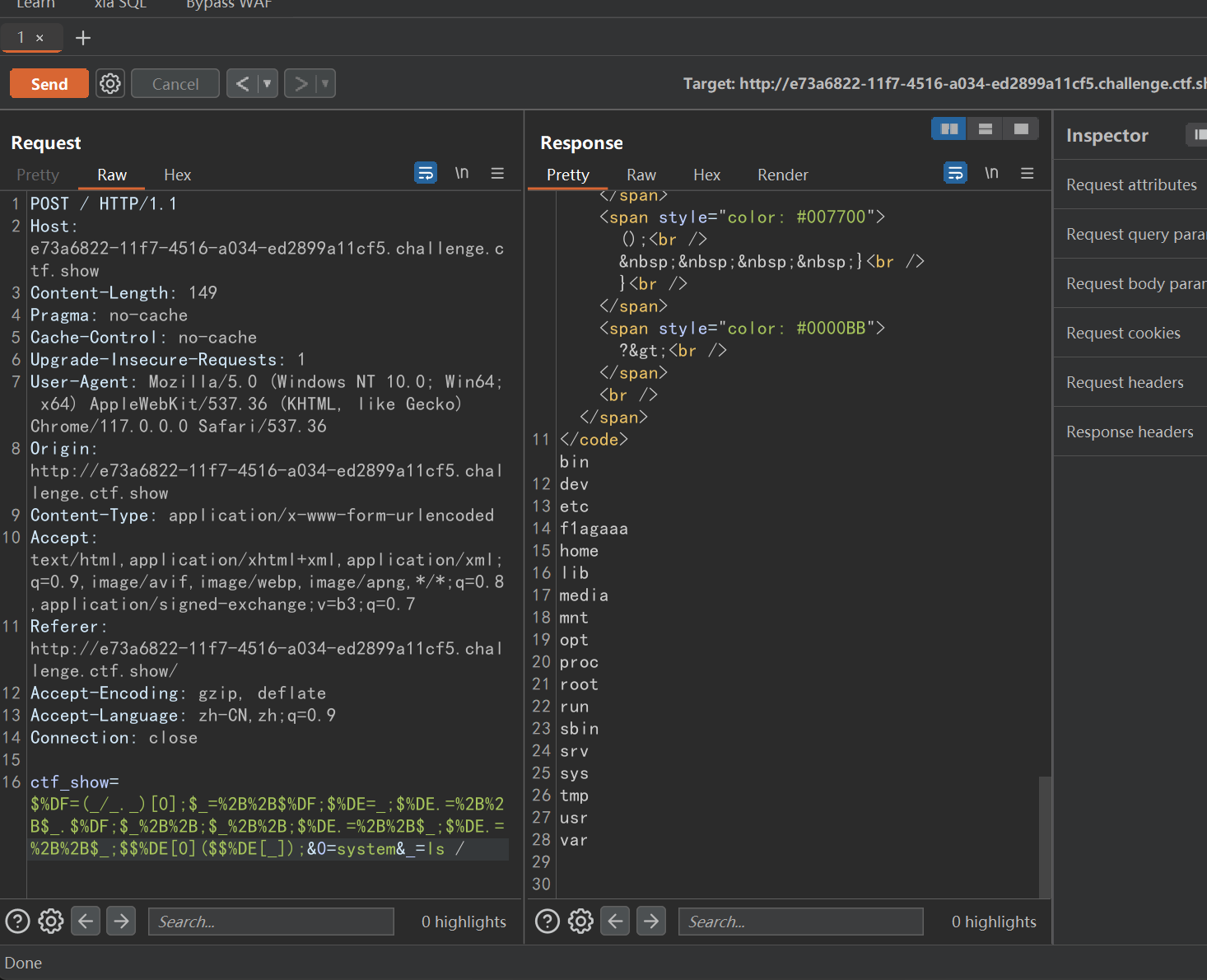Switch Request view to Hex tab
This screenshot has height=980, width=1207.
pyautogui.click(x=177, y=175)
